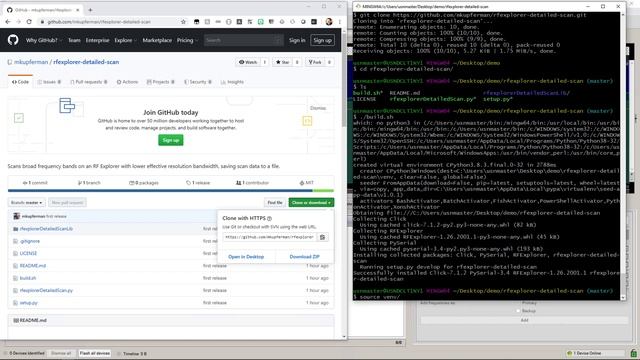Open the rfexplorerDetailedScan.py file
Image resolution: width=640 pixels, height=360 pixels.
coord(46,290)
